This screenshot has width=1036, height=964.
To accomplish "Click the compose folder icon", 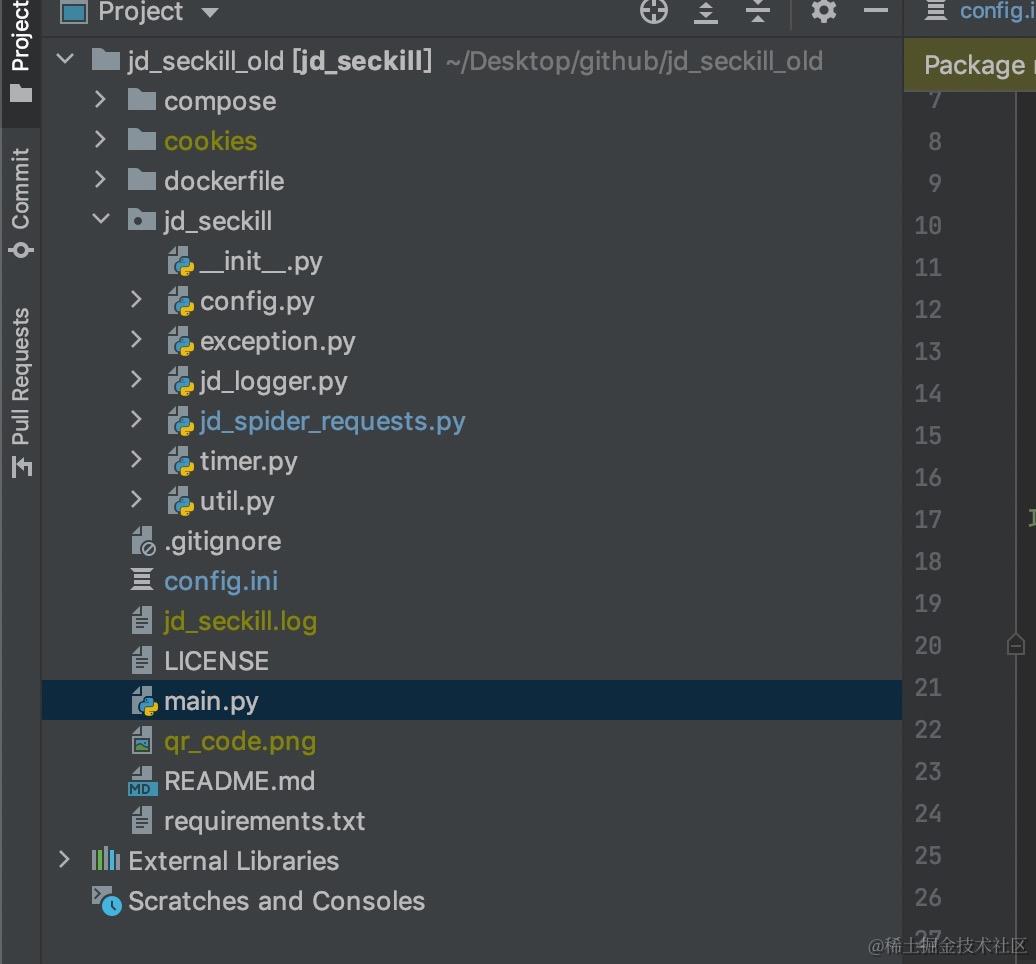I will pos(141,100).
